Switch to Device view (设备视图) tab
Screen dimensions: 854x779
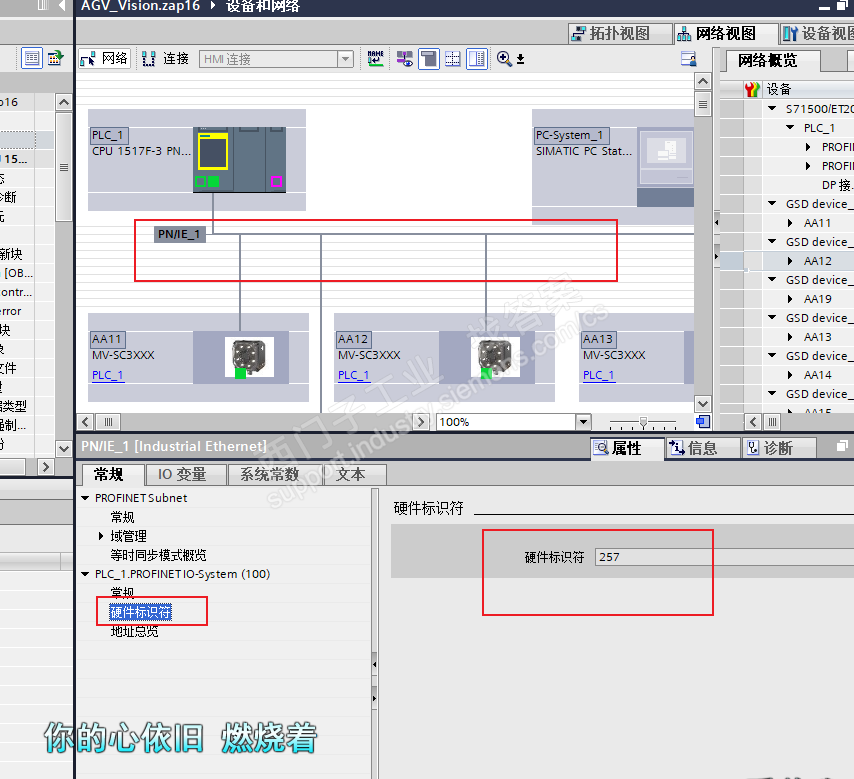[816, 34]
